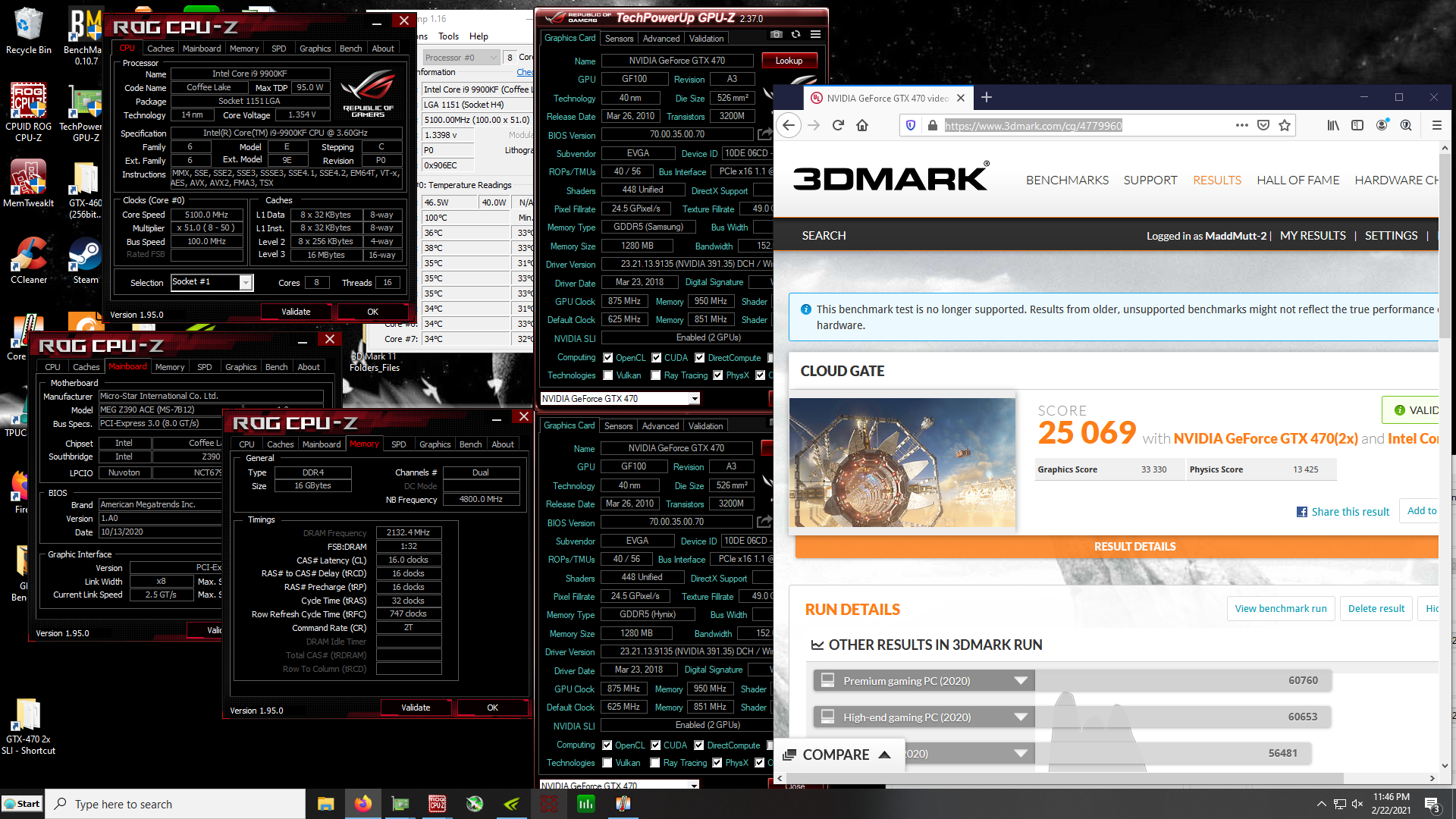1456x819 pixels.
Task: Open GPU-Z hamburger menu
Action: pyautogui.click(x=815, y=34)
